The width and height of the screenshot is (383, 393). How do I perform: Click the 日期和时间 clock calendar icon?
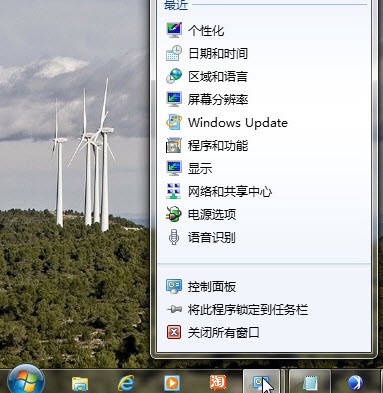pos(174,53)
